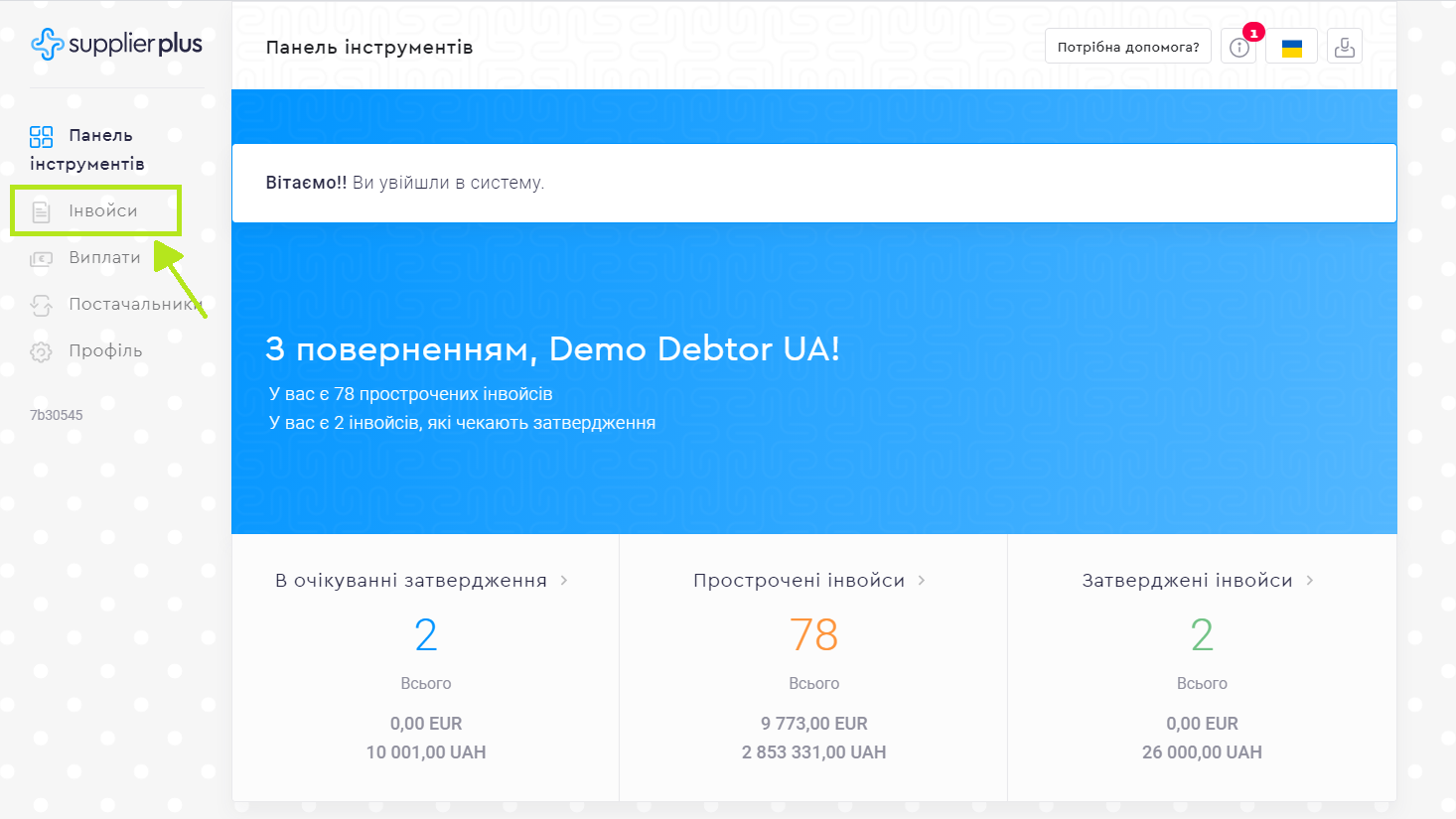
Task: Go to "Виплати" in the sidebar
Action: [x=104, y=258]
